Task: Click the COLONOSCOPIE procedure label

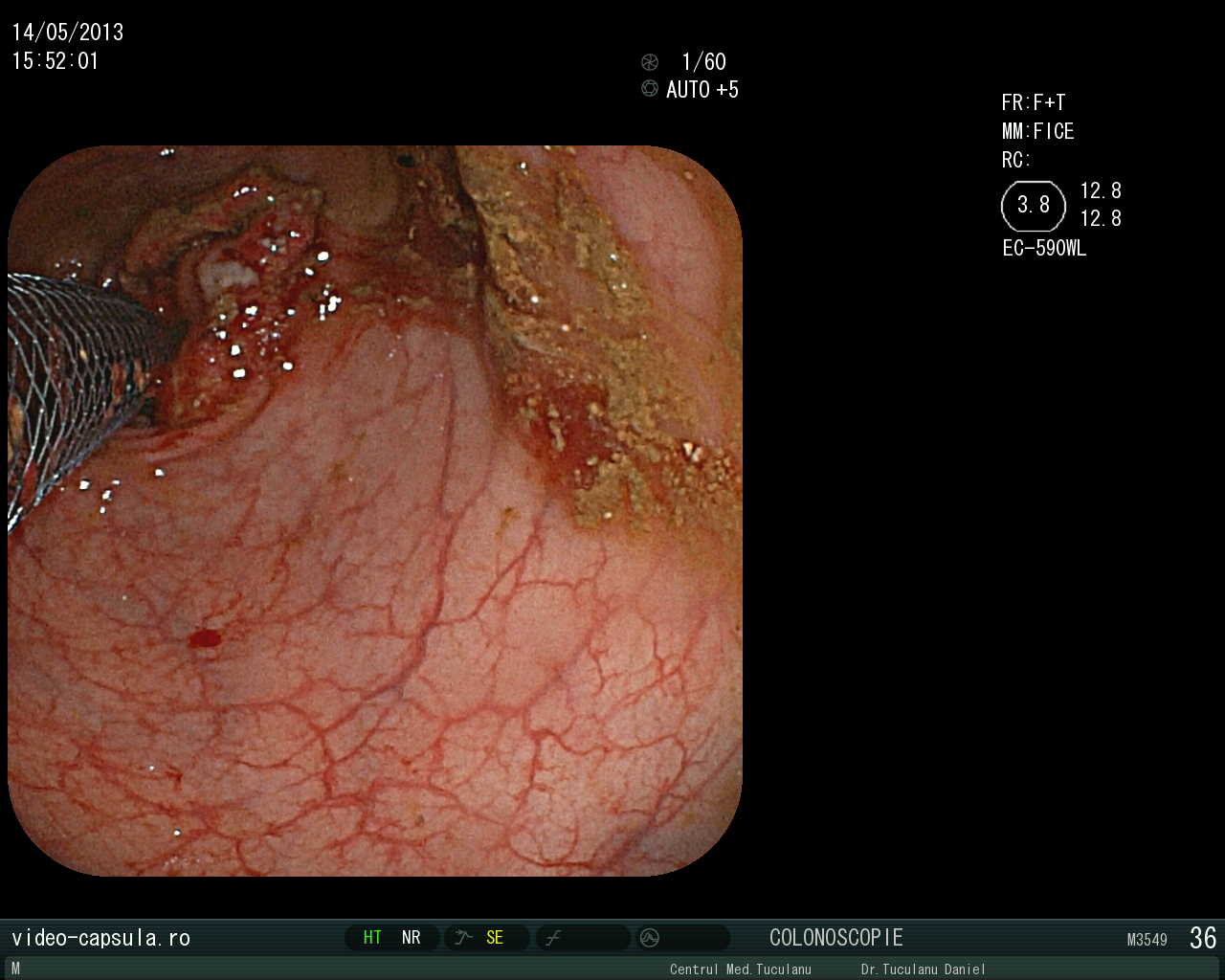Action: click(836, 938)
